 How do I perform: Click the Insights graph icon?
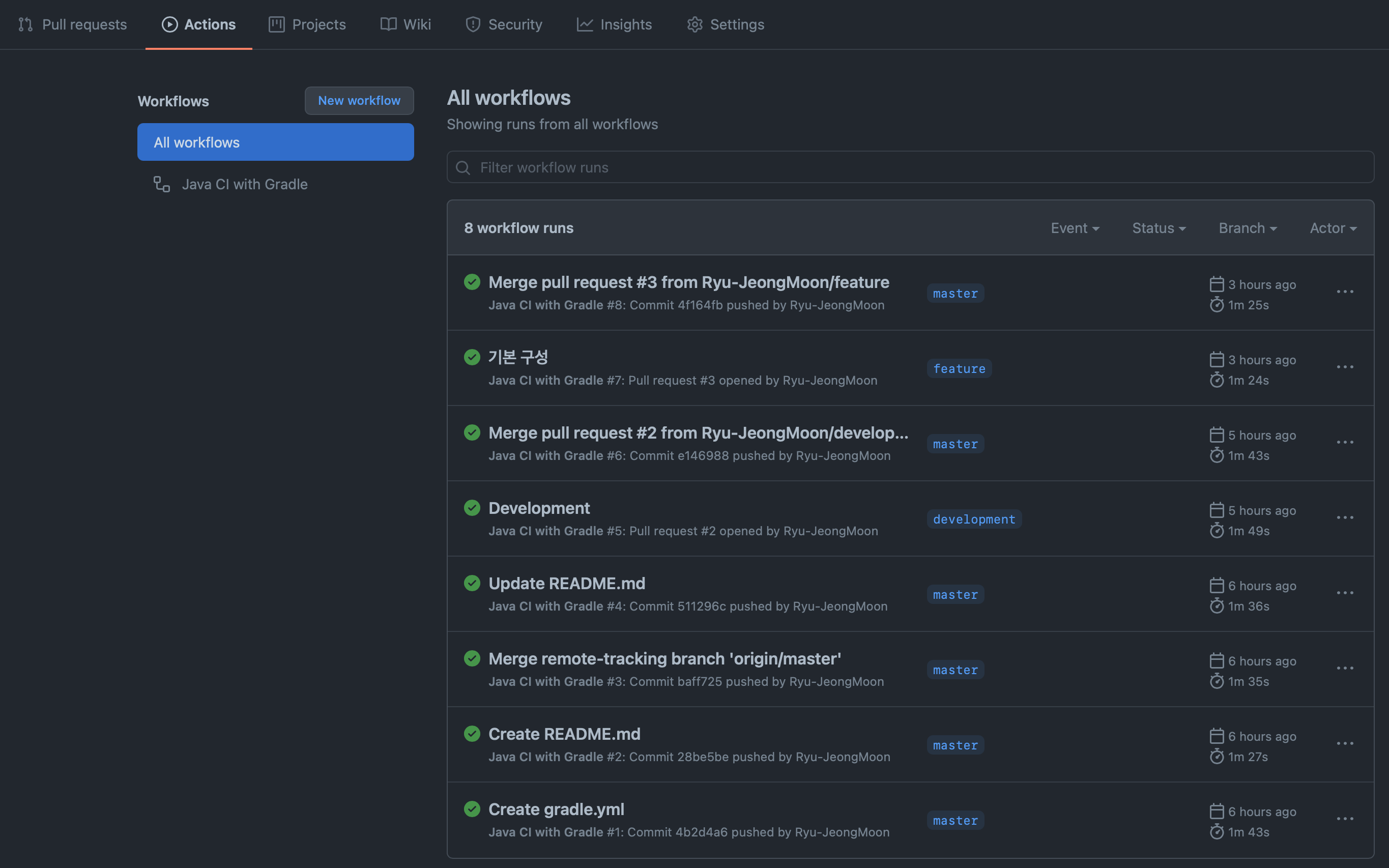coord(584,24)
